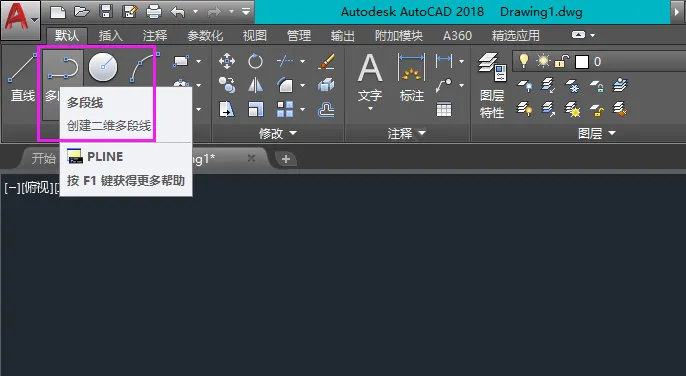Click the Open file folder icon
The width and height of the screenshot is (686, 376).
click(82, 12)
